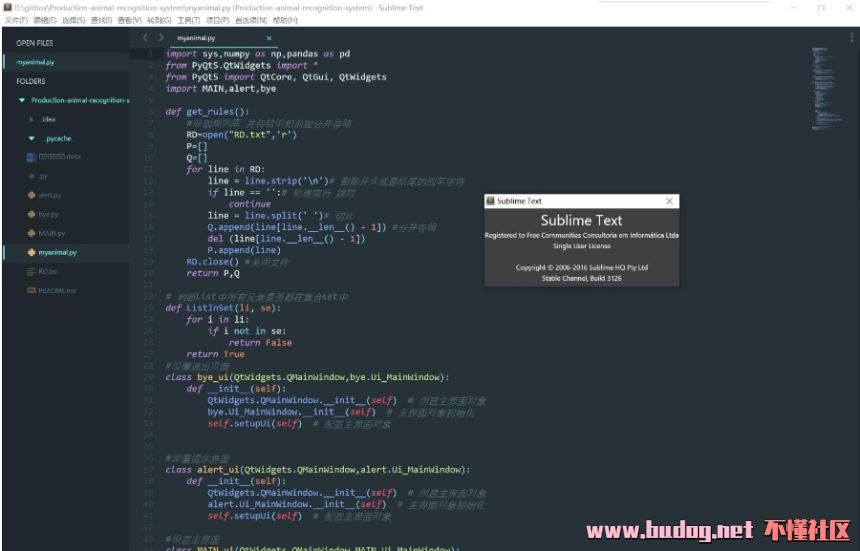
Task: Open the 转到(G) Goto menu
Action: [x=159, y=20]
